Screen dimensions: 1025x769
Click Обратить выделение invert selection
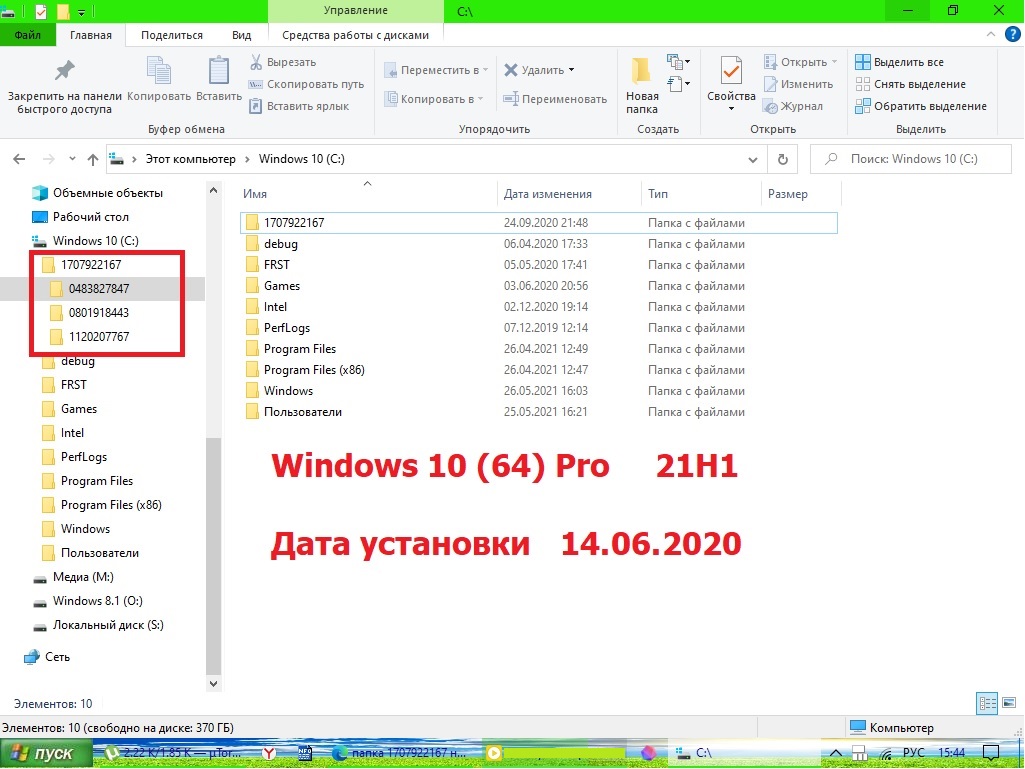point(921,106)
